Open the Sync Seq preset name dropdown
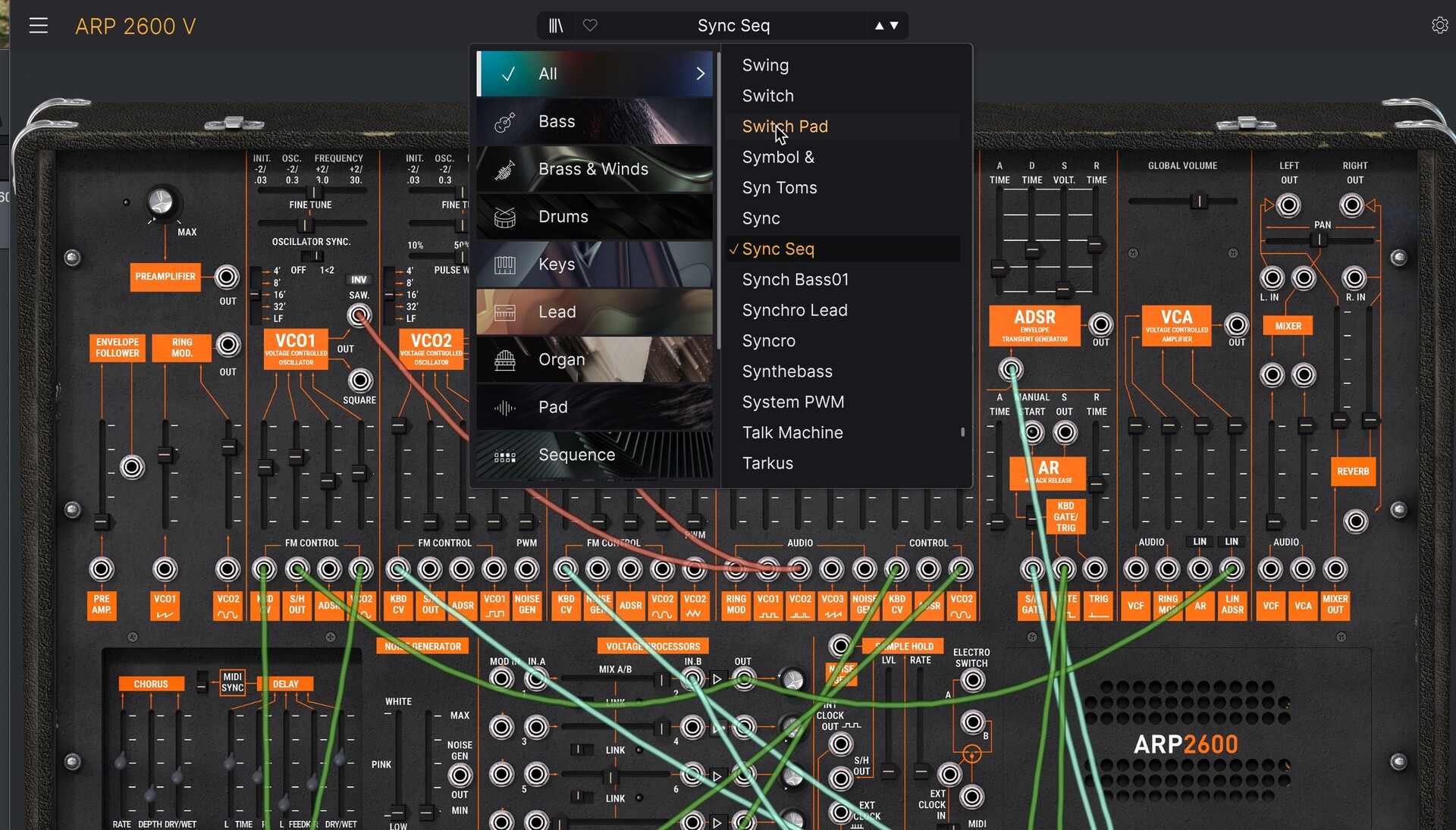The width and height of the screenshot is (1456, 830). [x=733, y=26]
